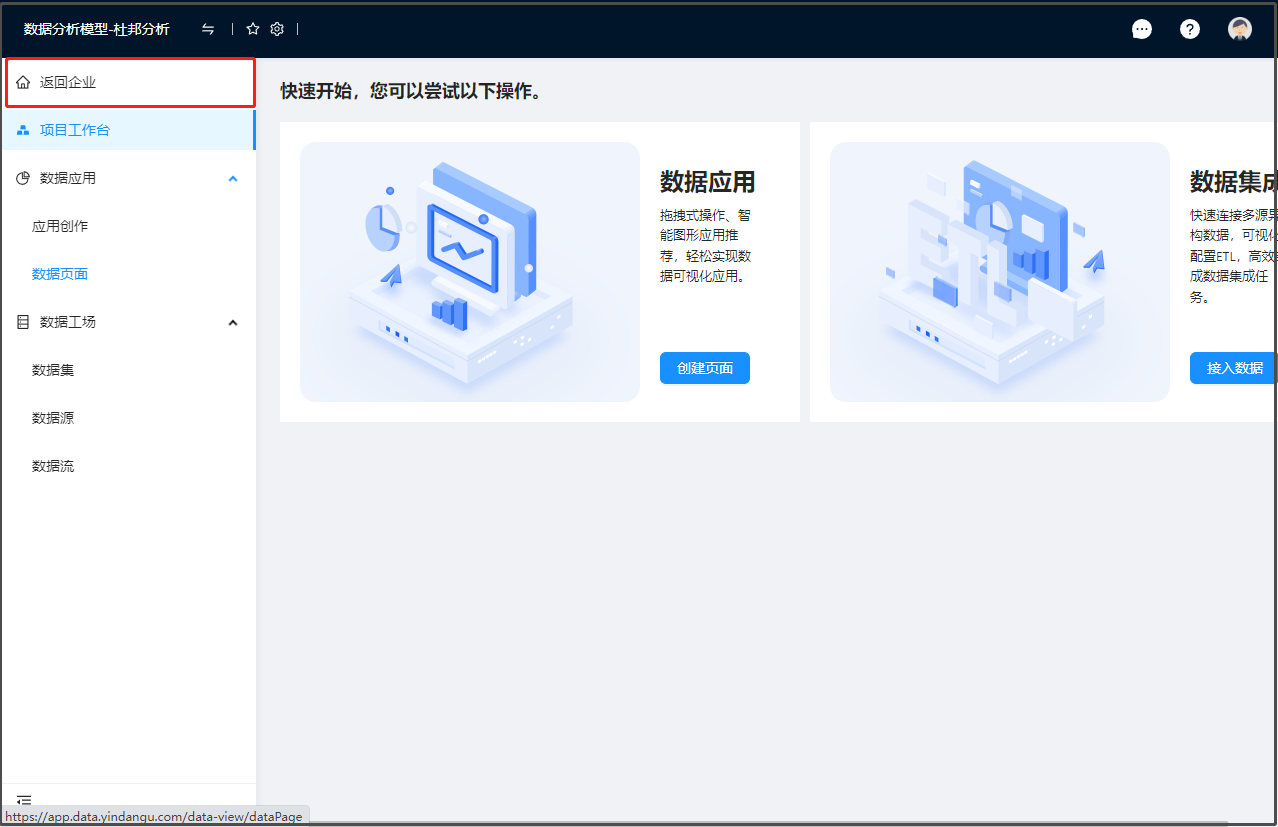Open the messages chat bubble icon
The image size is (1278, 827).
pos(1141,29)
